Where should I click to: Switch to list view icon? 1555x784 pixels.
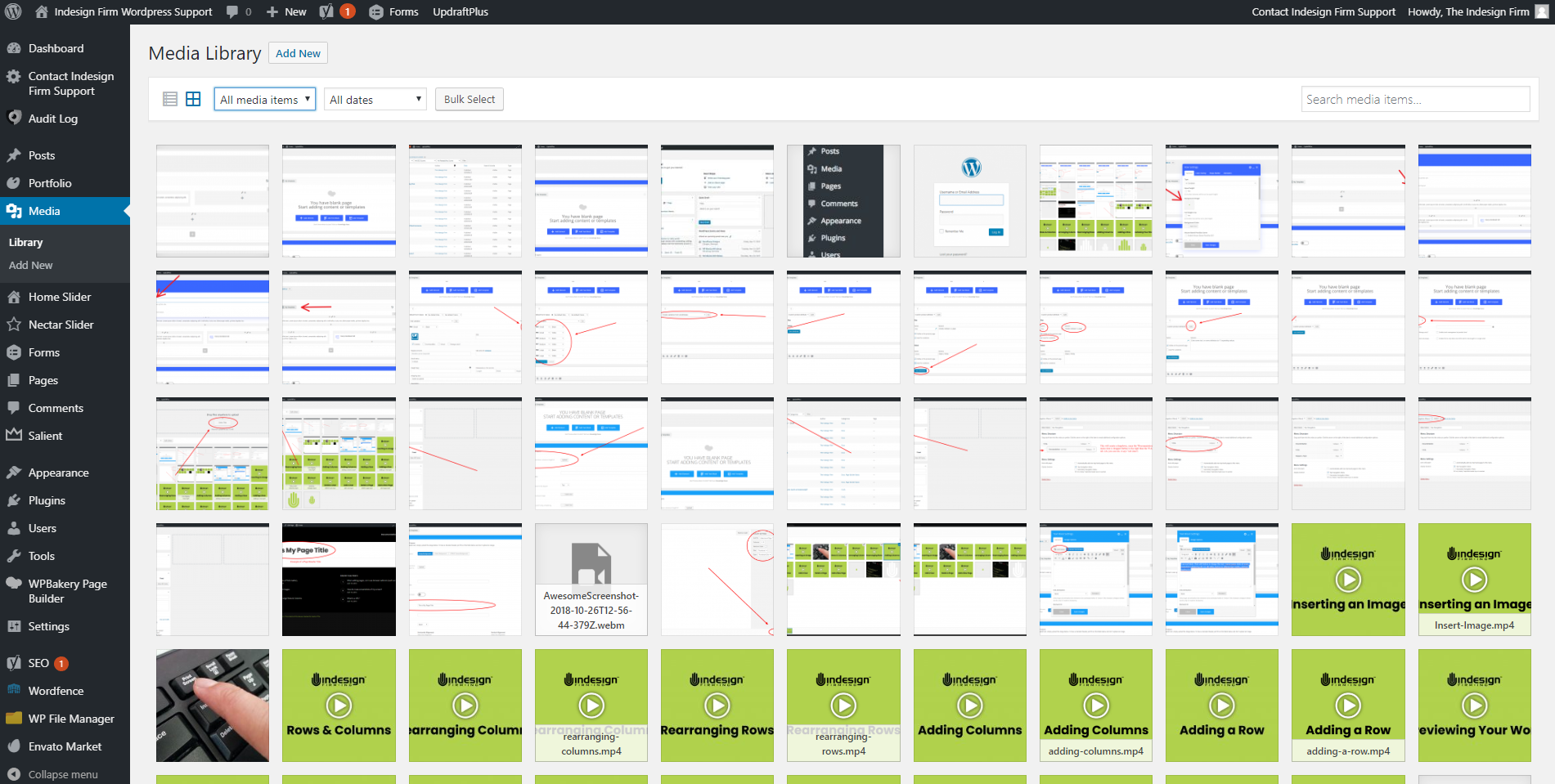tap(170, 99)
